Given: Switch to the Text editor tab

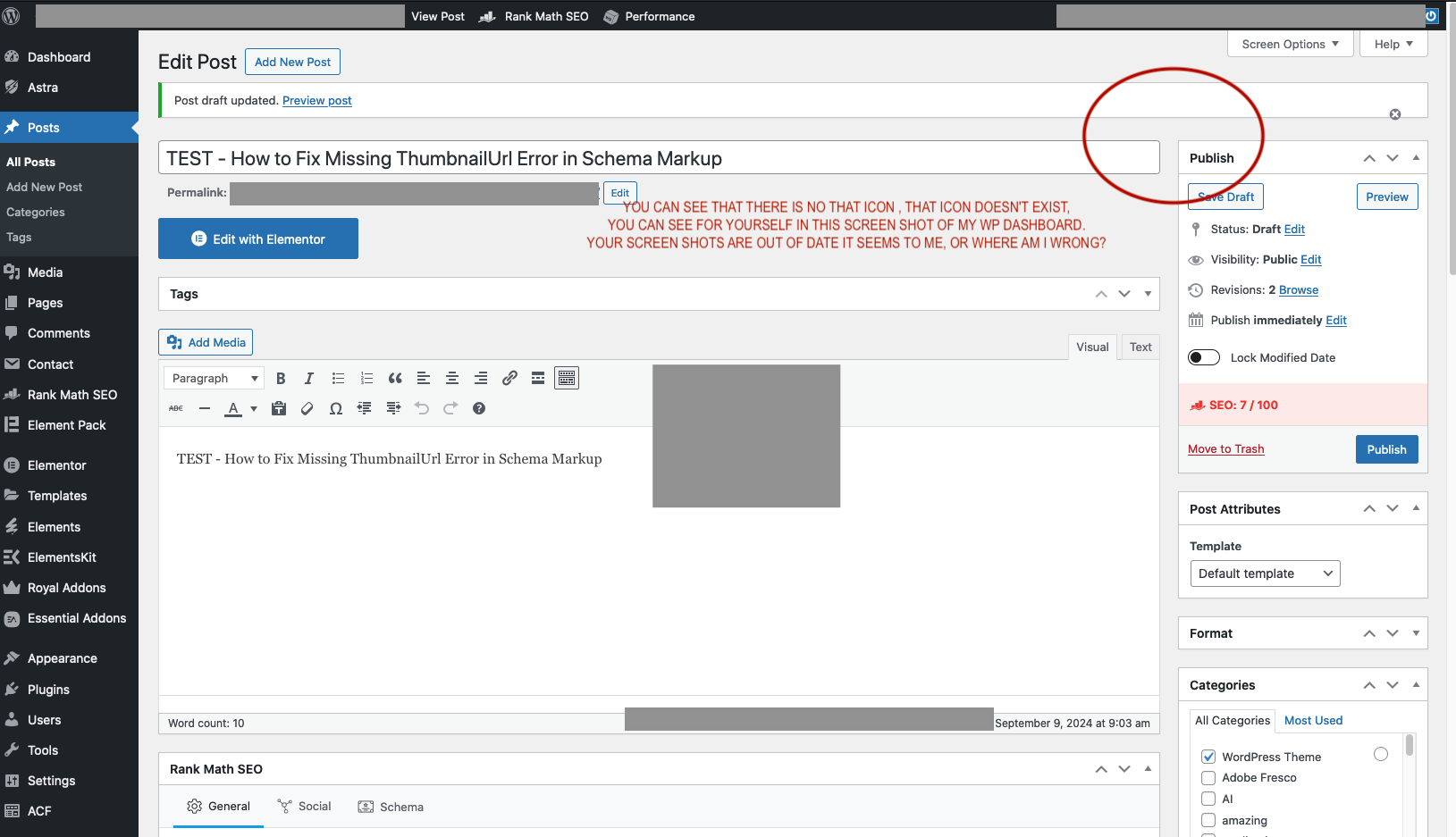Looking at the screenshot, I should (x=1140, y=347).
